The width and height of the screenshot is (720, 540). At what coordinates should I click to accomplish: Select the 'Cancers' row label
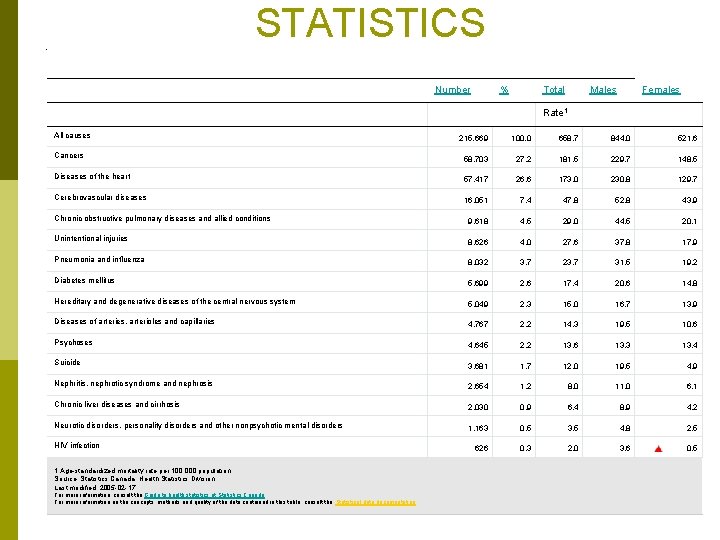[69, 155]
